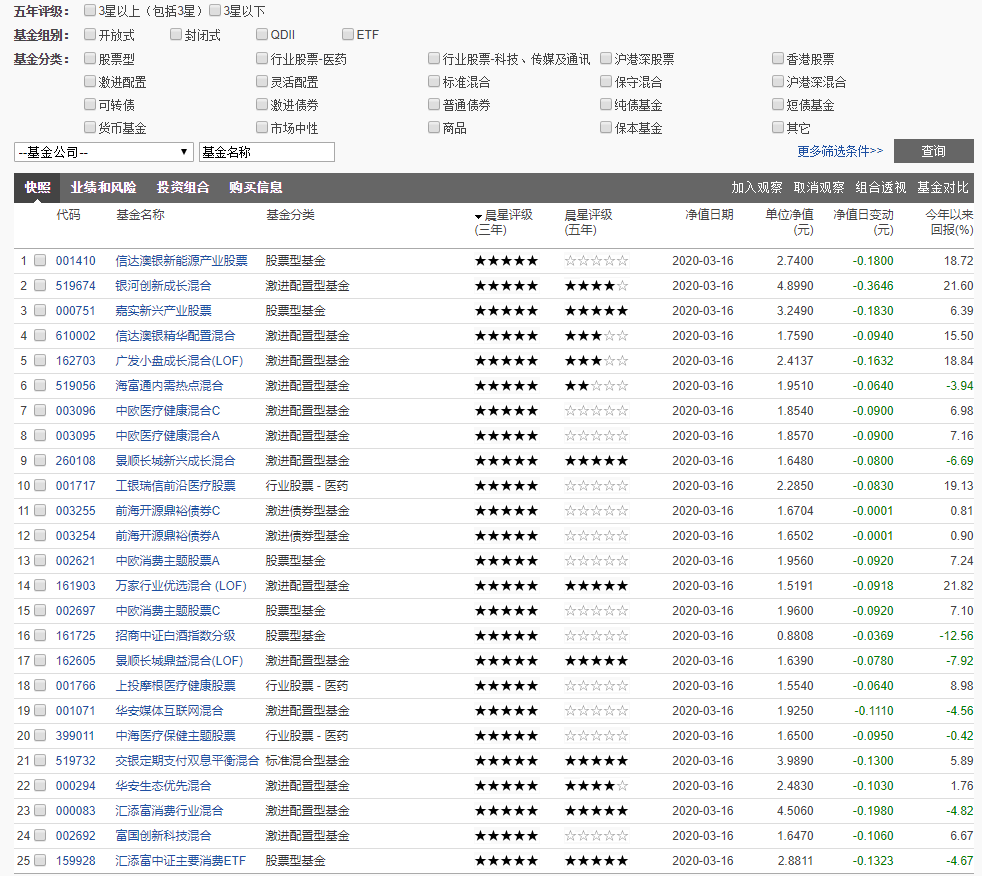Open 基金对比 from the toolbar
982x876 pixels.
pos(943,187)
